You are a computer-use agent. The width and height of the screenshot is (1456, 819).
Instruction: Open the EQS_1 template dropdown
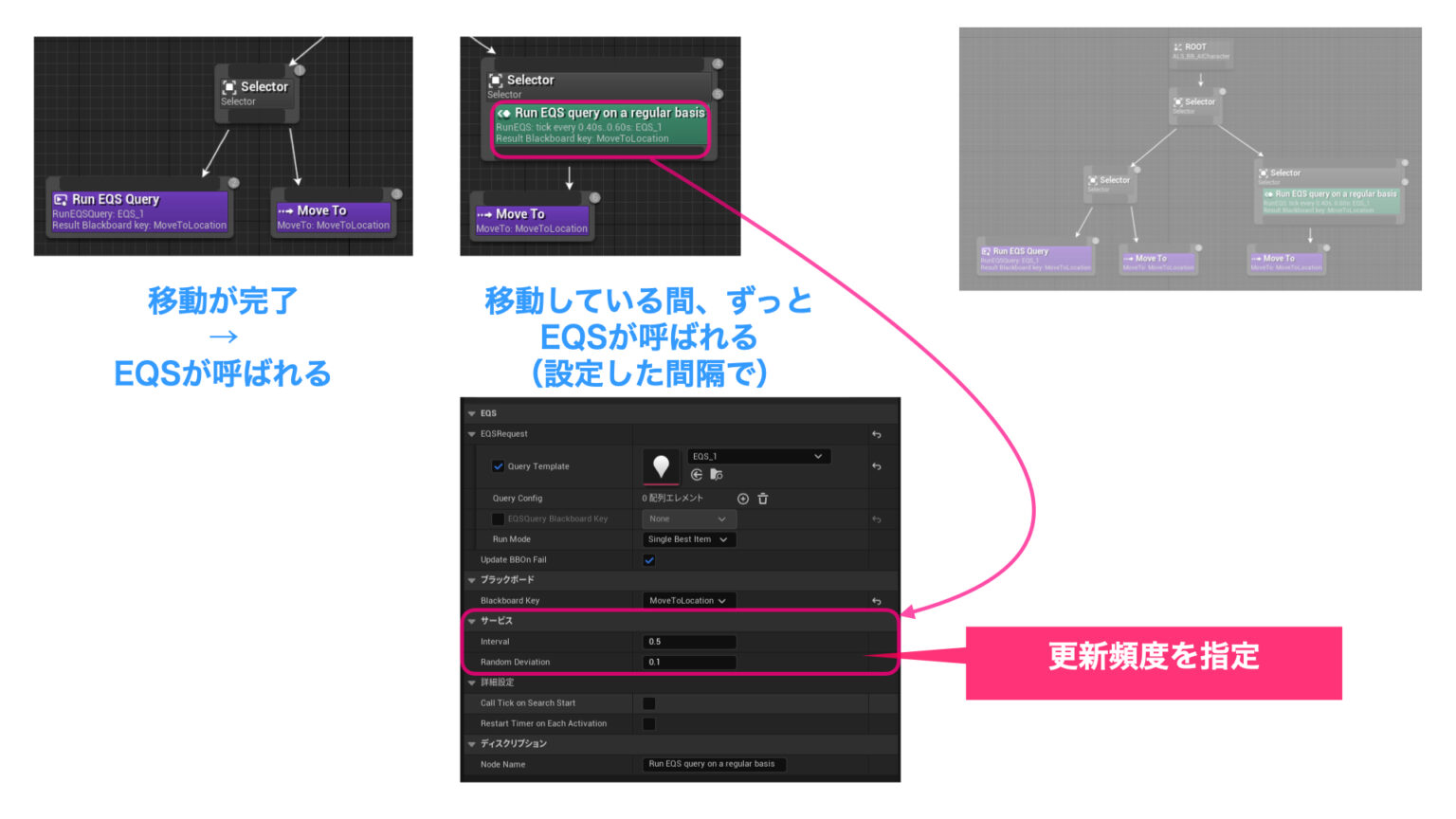[758, 456]
